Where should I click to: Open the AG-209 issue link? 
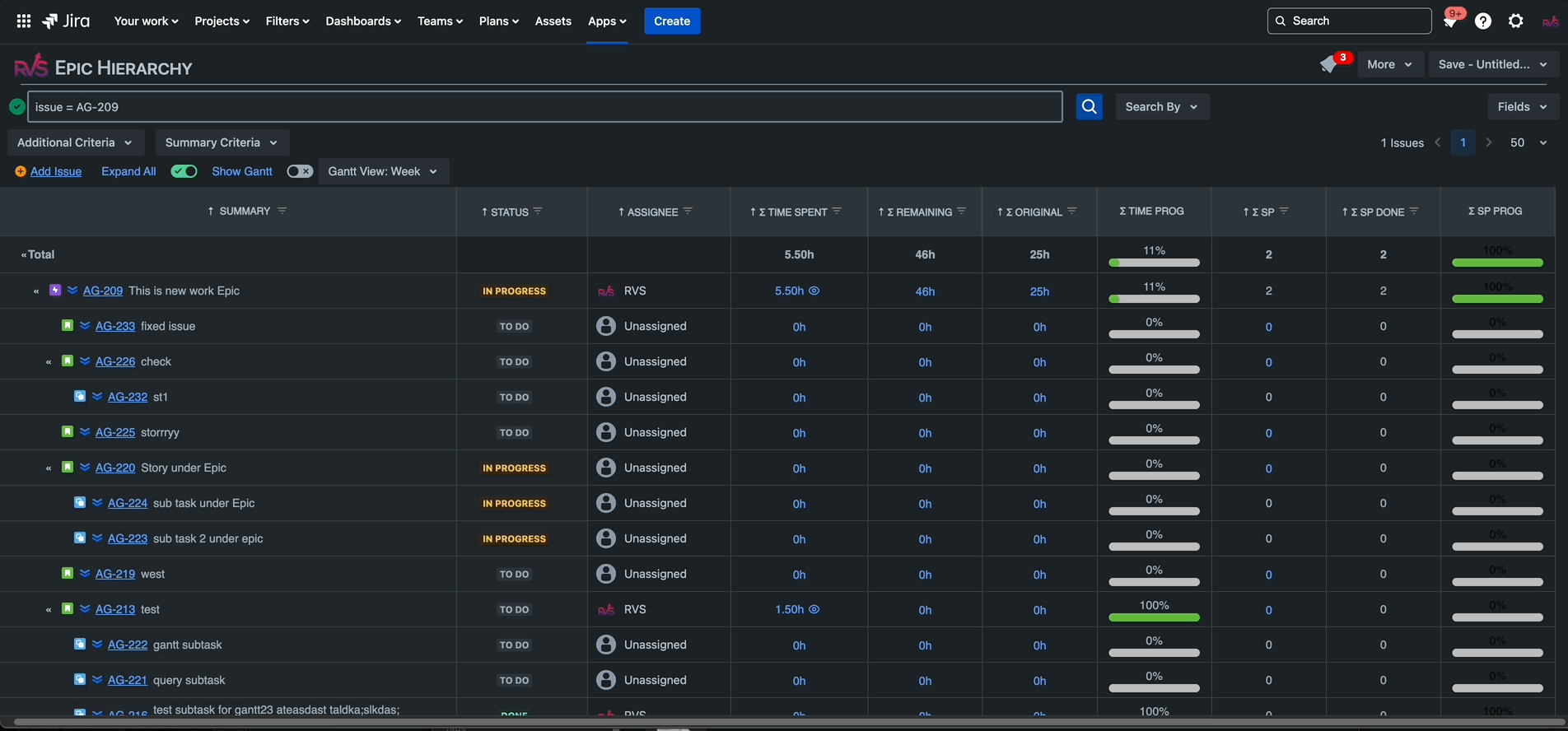pos(103,291)
